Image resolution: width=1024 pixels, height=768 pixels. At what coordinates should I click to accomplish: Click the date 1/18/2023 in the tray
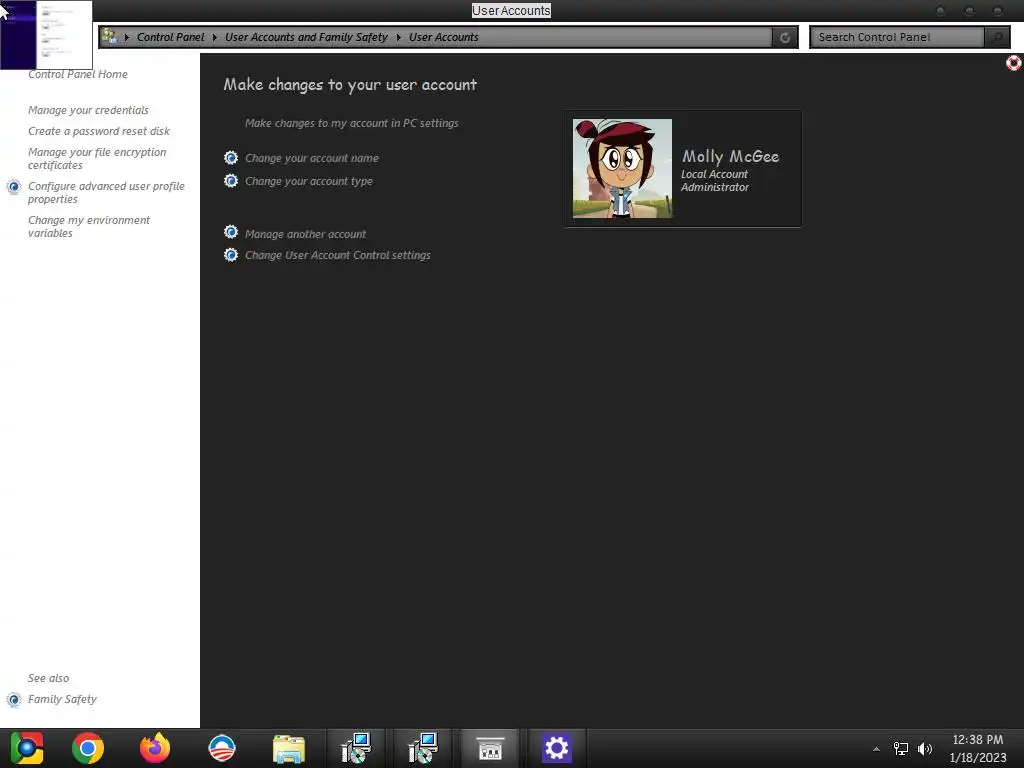(978, 758)
